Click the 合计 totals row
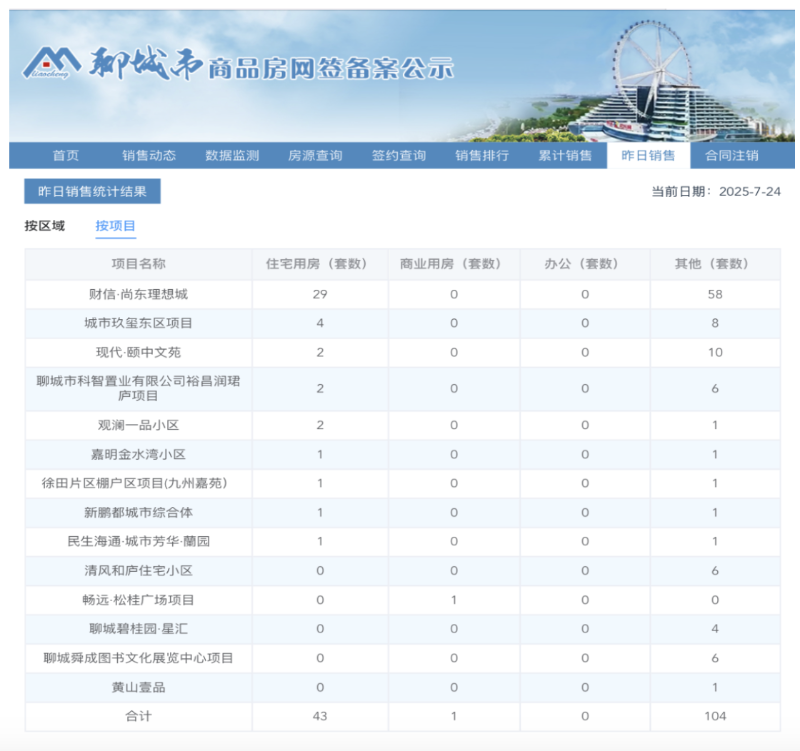 click(137, 715)
